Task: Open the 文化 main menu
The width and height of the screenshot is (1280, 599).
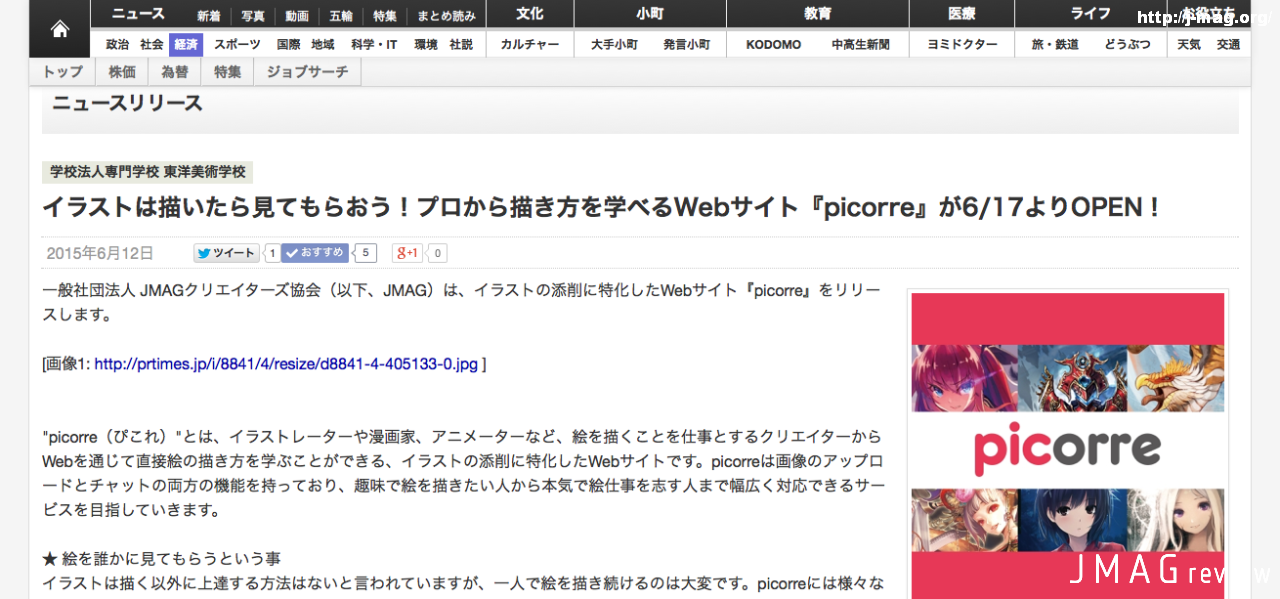Action: [530, 14]
